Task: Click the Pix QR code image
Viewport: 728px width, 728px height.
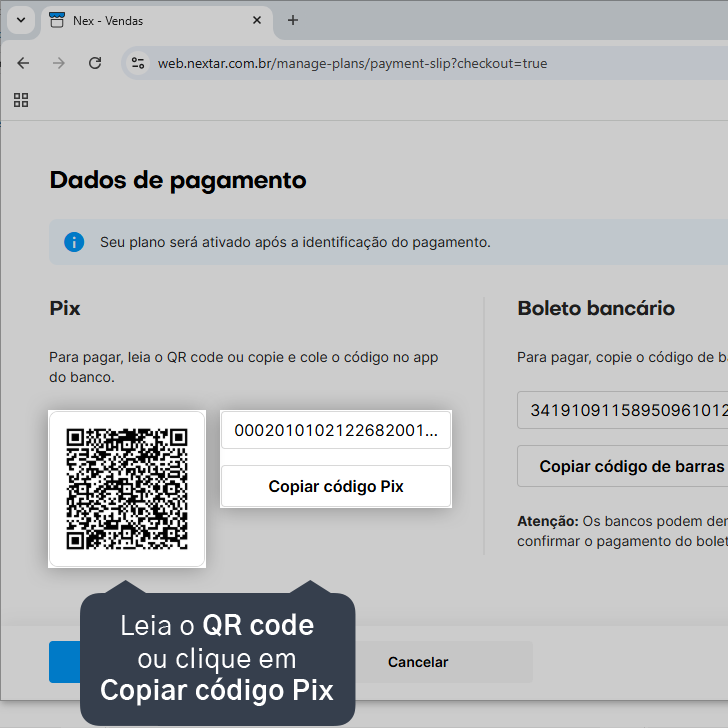Action: click(127, 489)
